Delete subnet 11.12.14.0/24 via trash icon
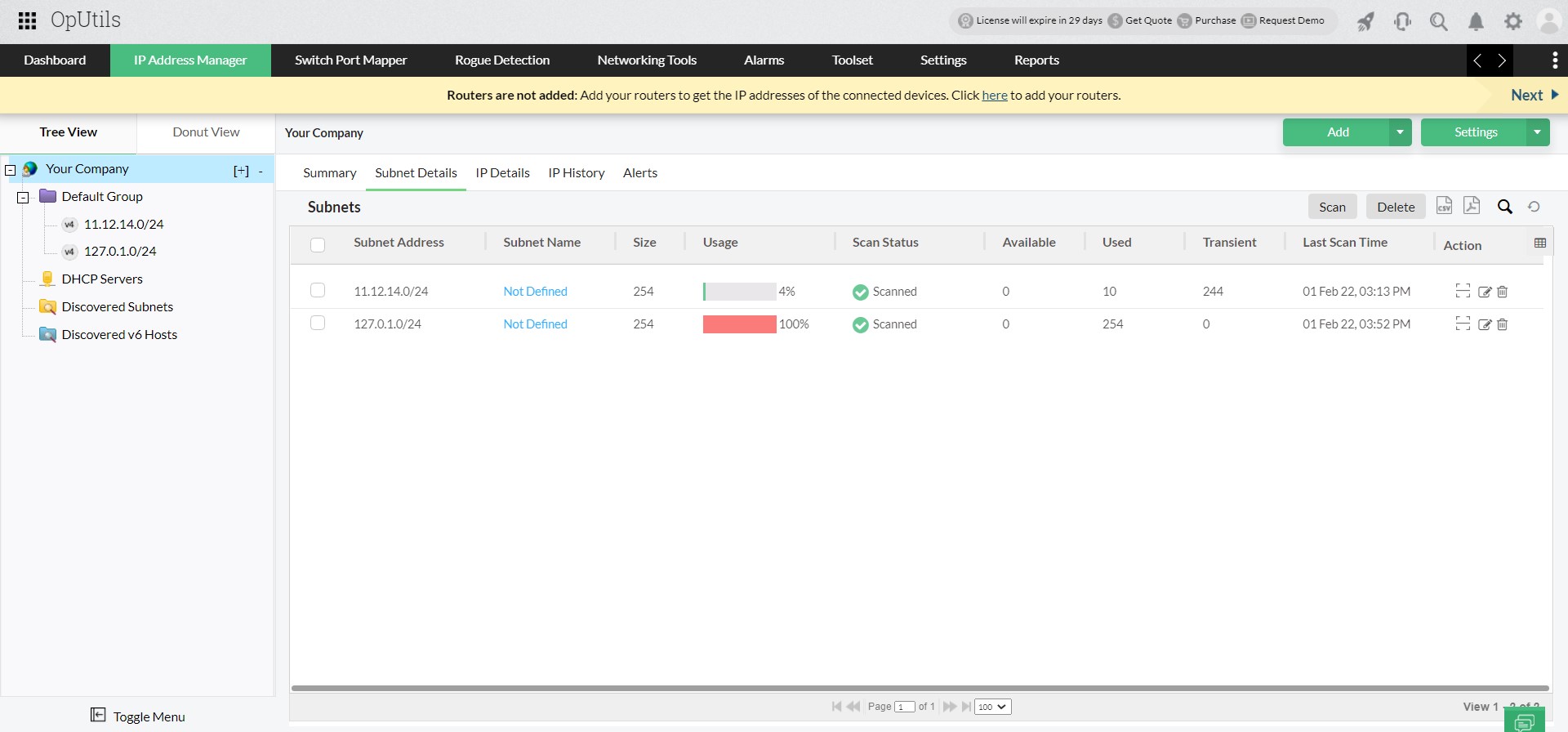The height and width of the screenshot is (732, 1568). click(1502, 292)
